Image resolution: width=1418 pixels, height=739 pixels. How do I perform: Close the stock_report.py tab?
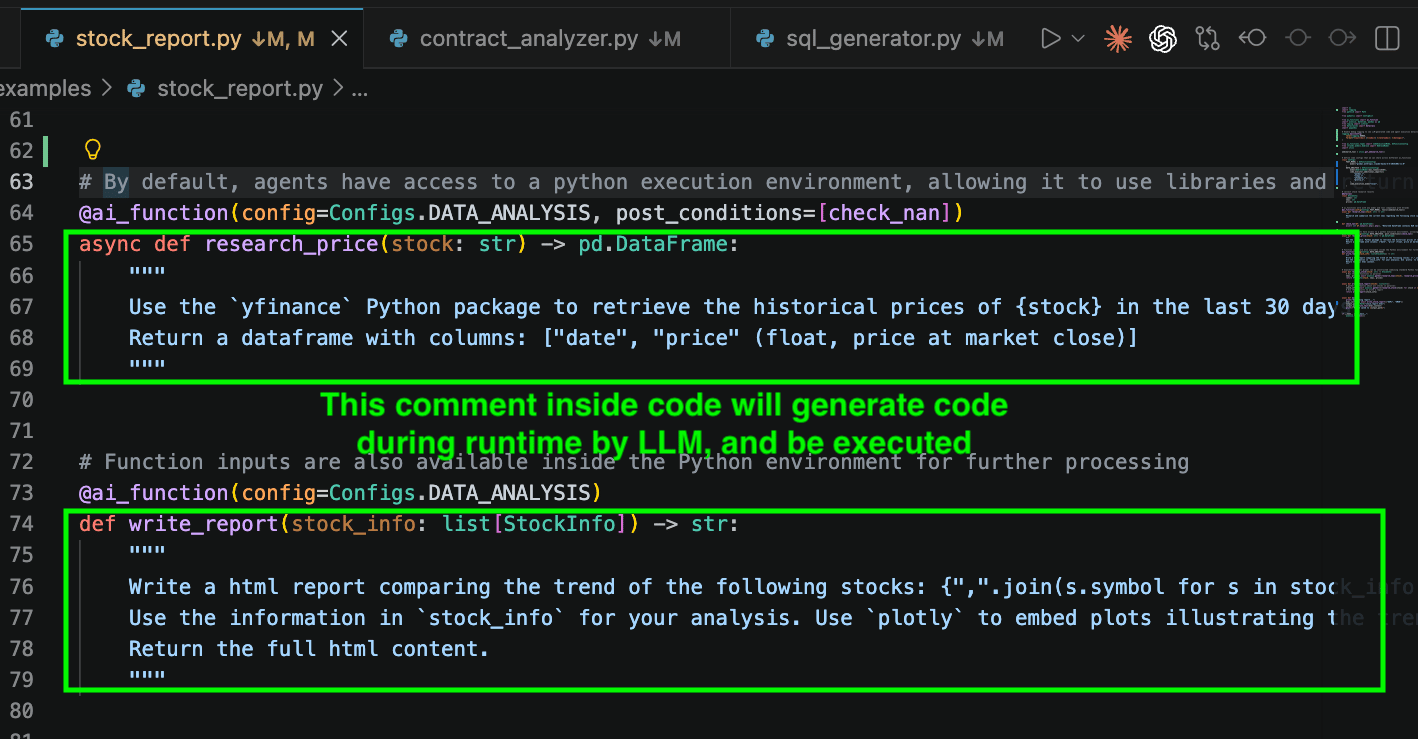coord(339,39)
